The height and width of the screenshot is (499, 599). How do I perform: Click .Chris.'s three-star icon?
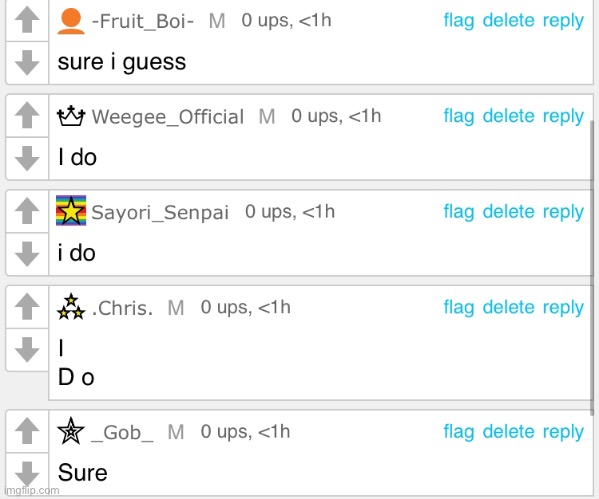pyautogui.click(x=71, y=307)
